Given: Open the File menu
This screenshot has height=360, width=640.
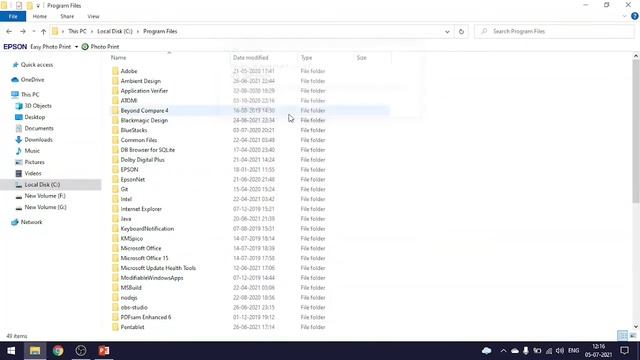Looking at the screenshot, I should pyautogui.click(x=13, y=16).
